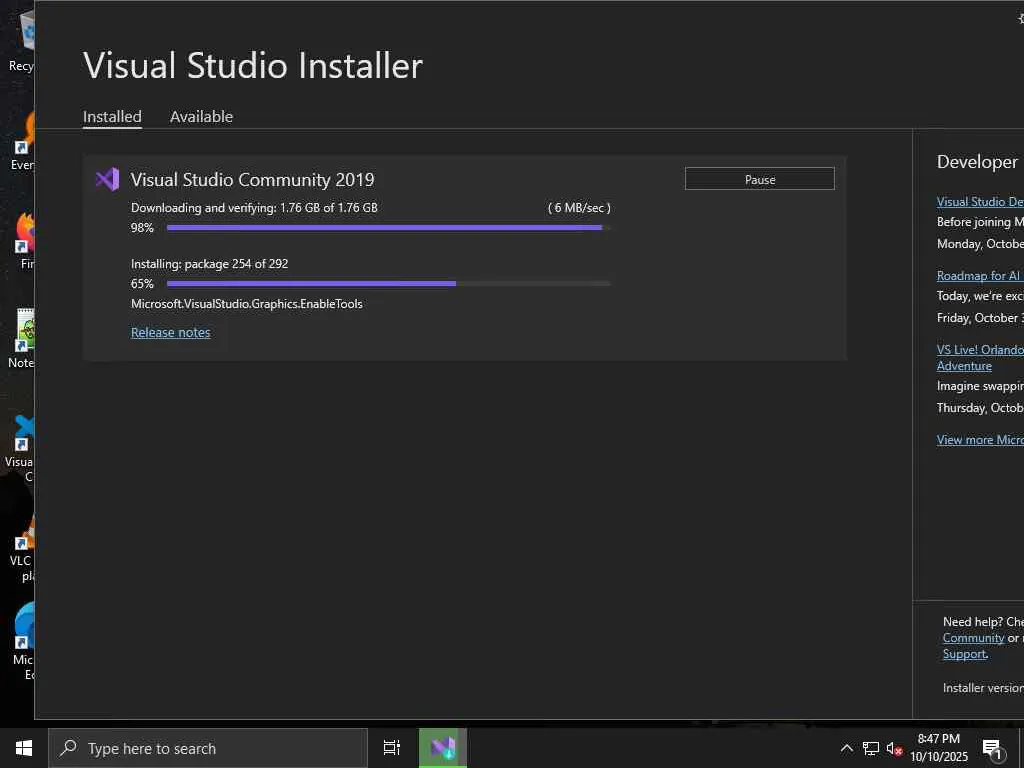This screenshot has height=768, width=1024.
Task: Click the Visual Studio Community 2019 logo icon
Action: (x=108, y=179)
